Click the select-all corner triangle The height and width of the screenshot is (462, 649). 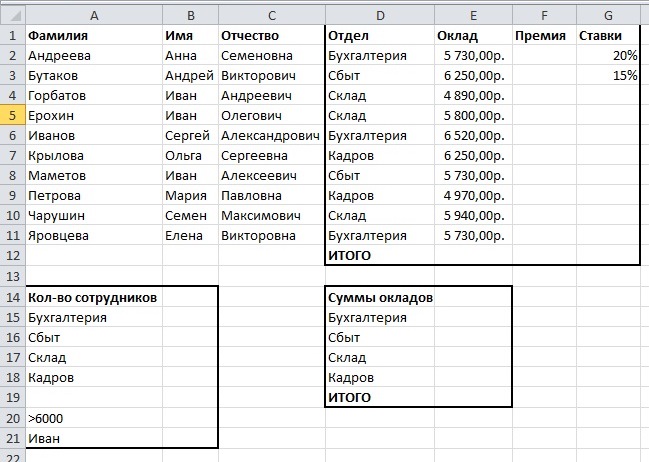click(13, 16)
